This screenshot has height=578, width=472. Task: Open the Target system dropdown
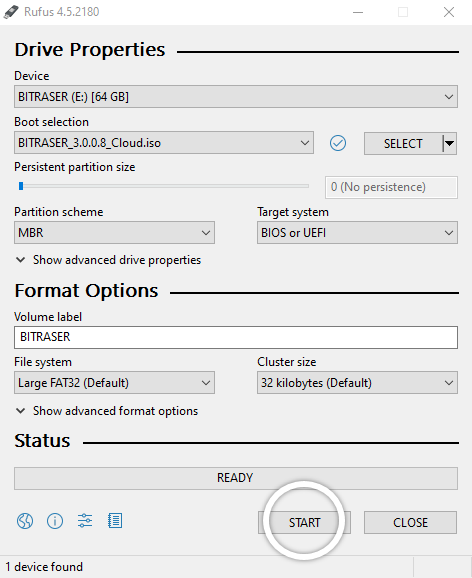click(357, 233)
